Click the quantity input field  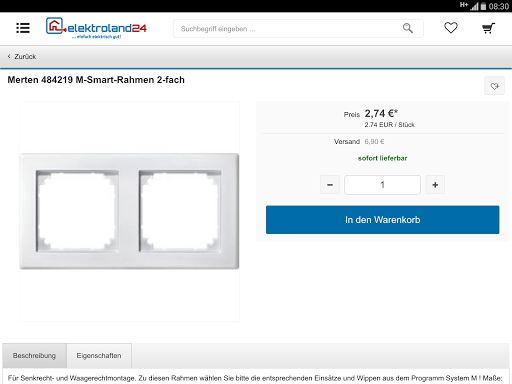(382, 185)
